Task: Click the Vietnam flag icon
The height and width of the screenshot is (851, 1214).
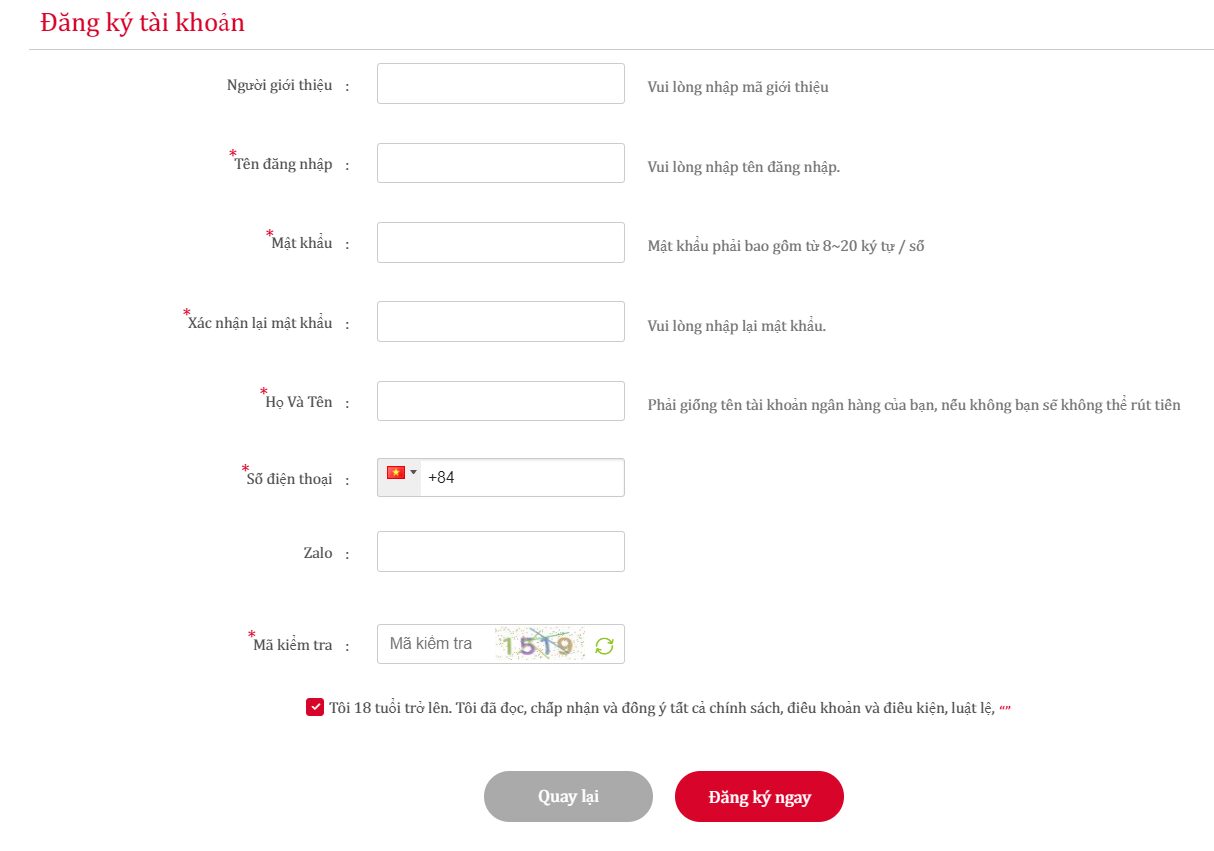Action: [396, 473]
